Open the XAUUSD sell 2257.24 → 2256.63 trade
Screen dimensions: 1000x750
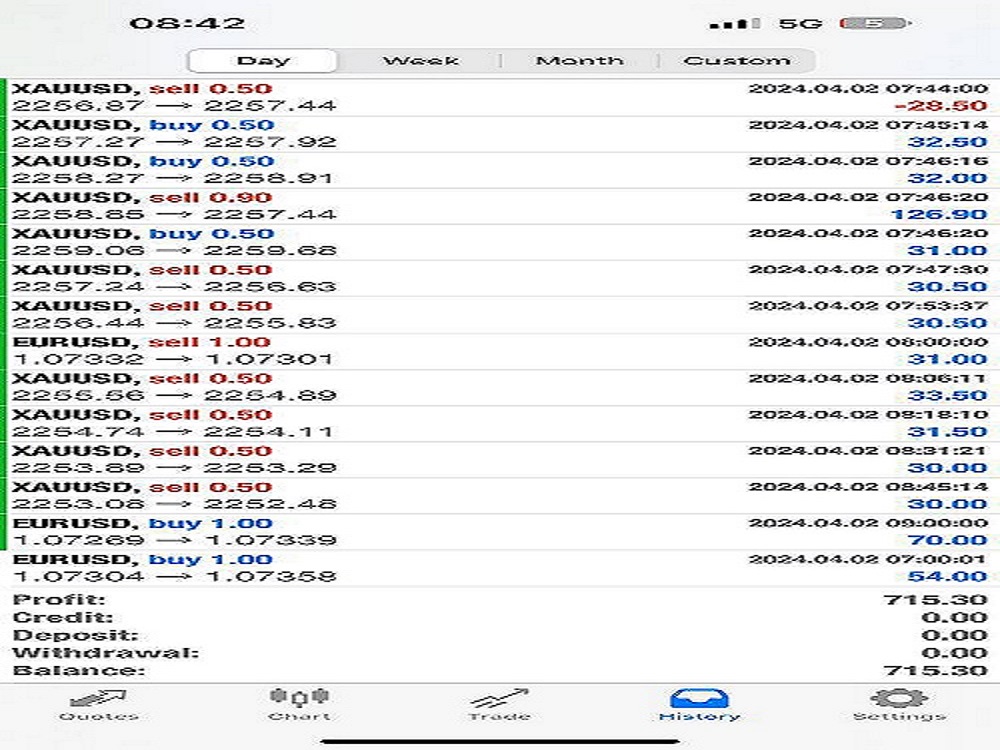[x=500, y=278]
